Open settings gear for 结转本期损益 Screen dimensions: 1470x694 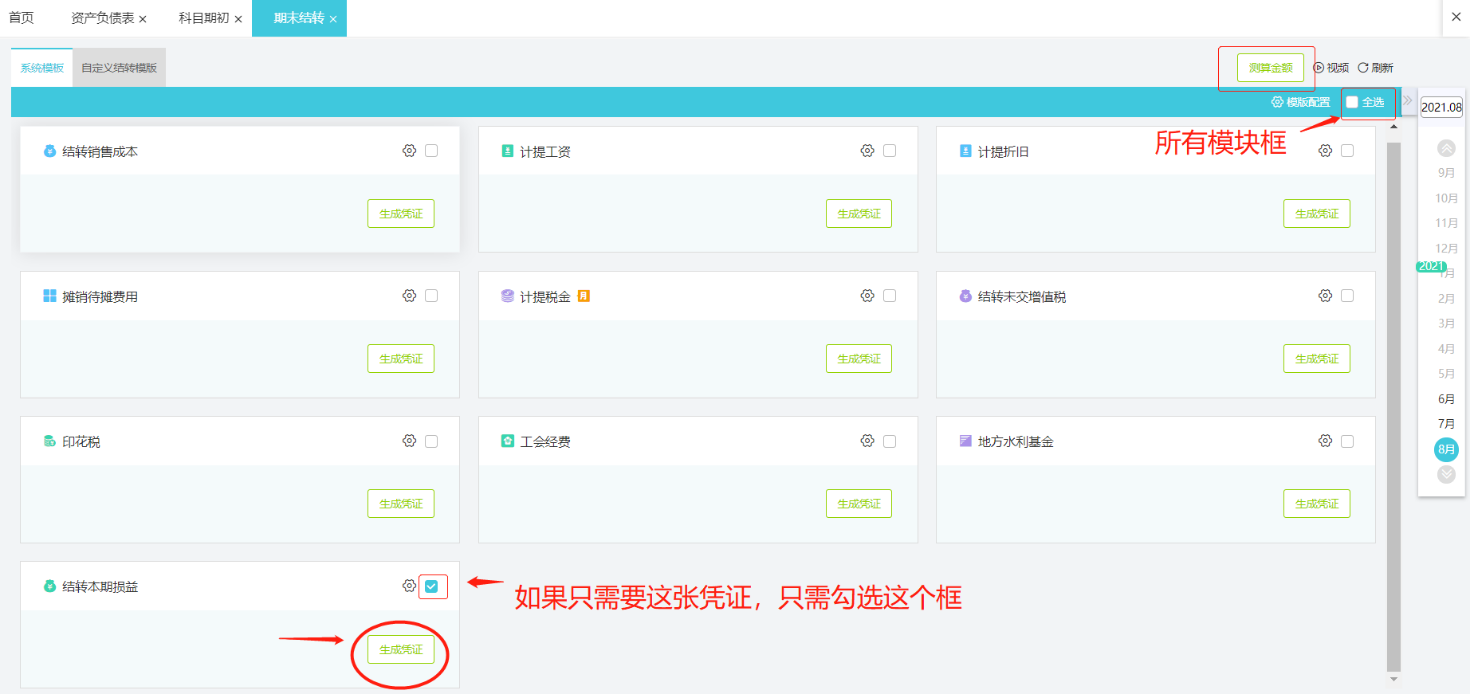click(409, 586)
